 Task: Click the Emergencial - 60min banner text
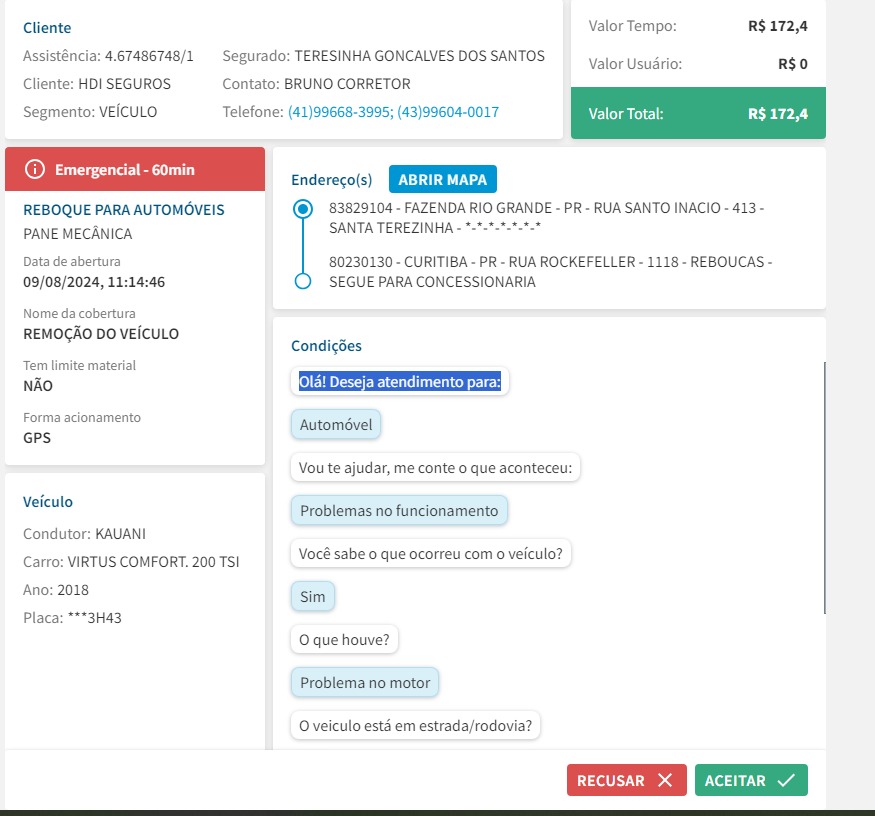point(125,169)
